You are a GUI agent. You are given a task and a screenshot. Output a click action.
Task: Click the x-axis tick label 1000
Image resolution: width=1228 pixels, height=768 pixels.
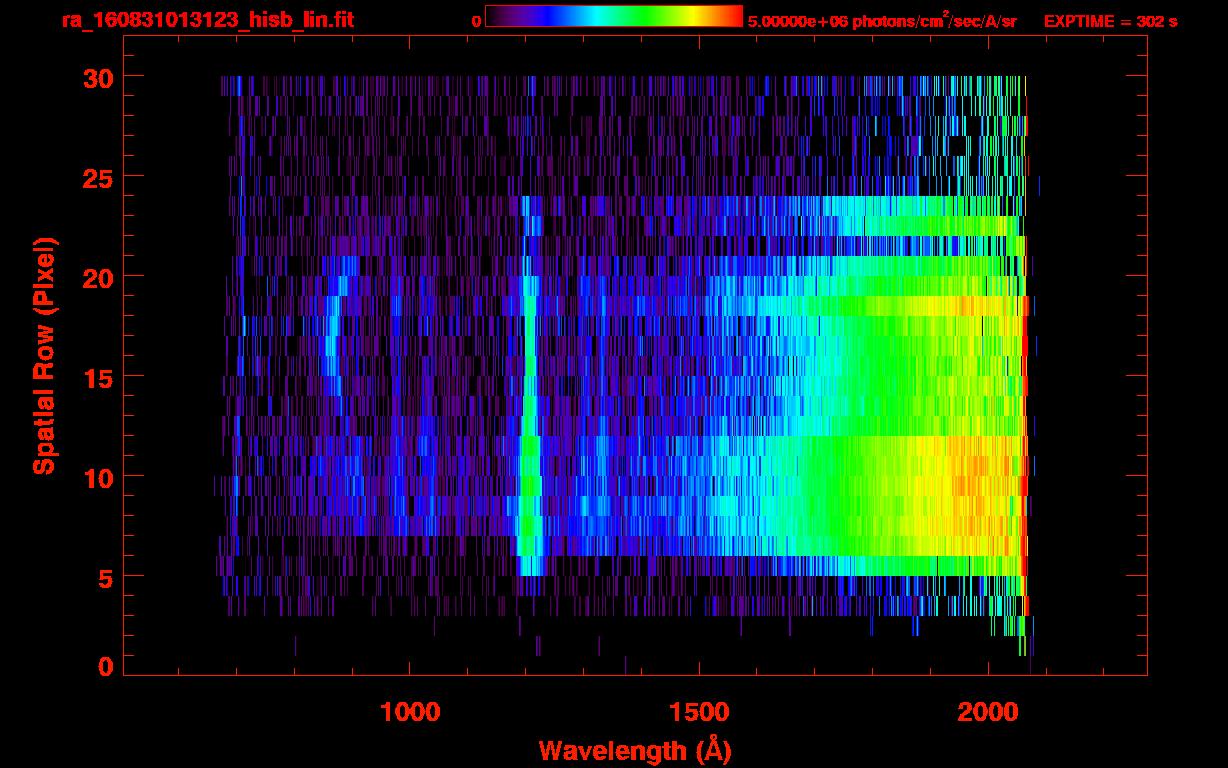coord(410,712)
